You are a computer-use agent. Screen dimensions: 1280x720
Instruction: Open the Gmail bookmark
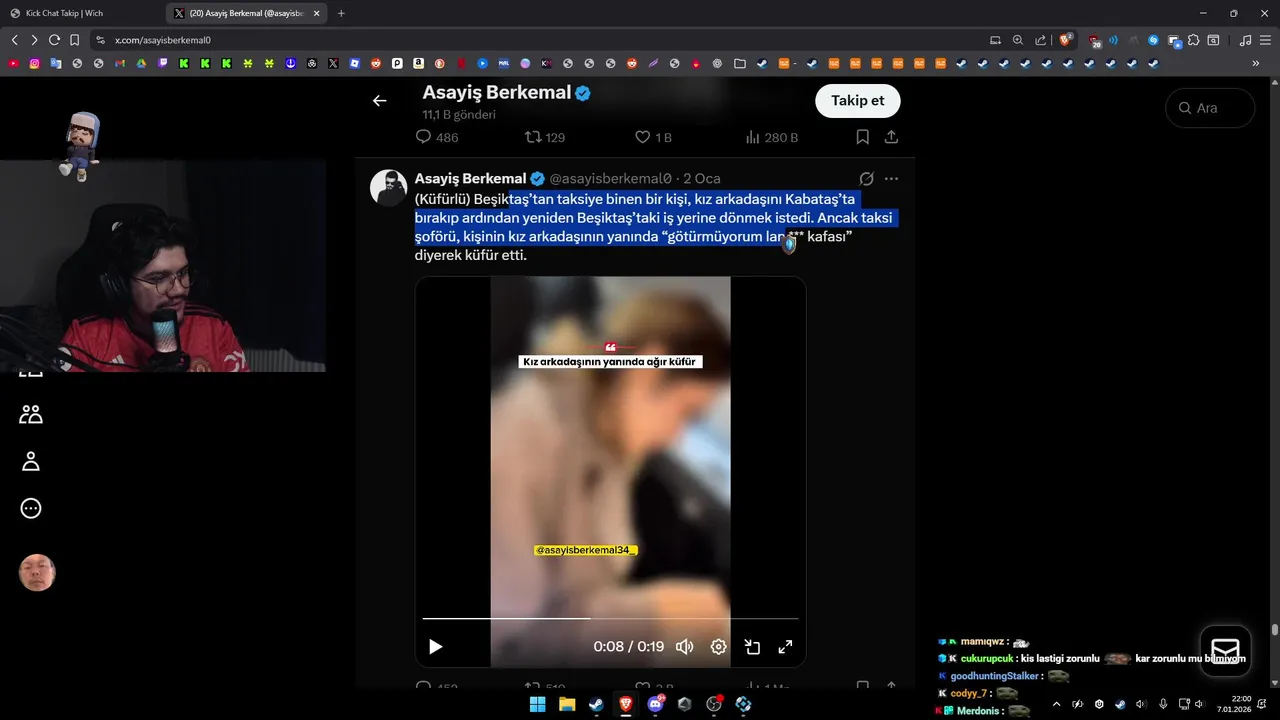120,63
